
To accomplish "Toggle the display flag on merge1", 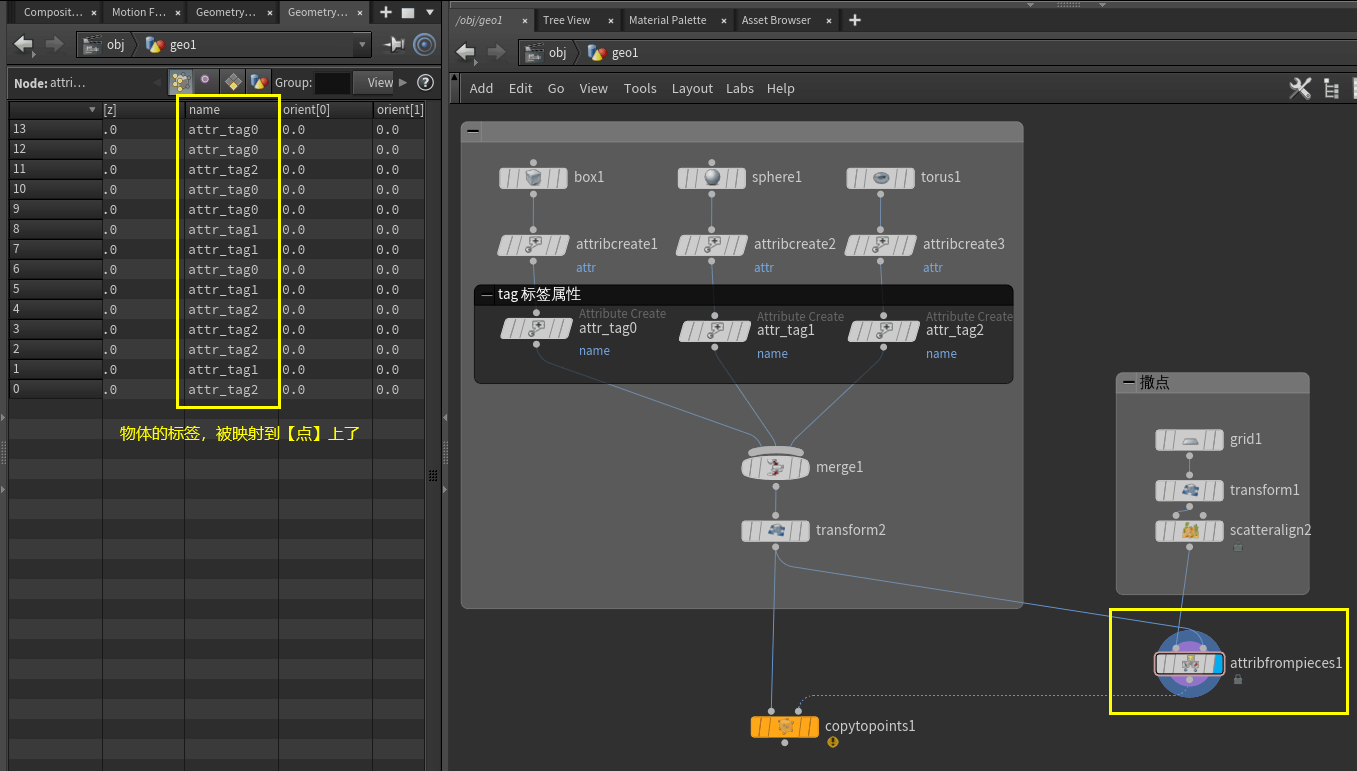I will pos(802,467).
